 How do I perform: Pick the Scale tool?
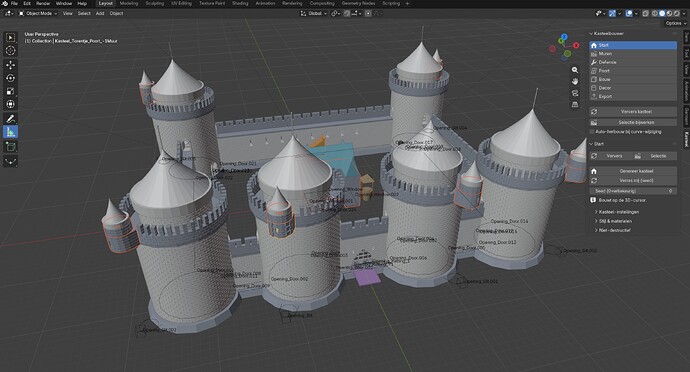11,92
